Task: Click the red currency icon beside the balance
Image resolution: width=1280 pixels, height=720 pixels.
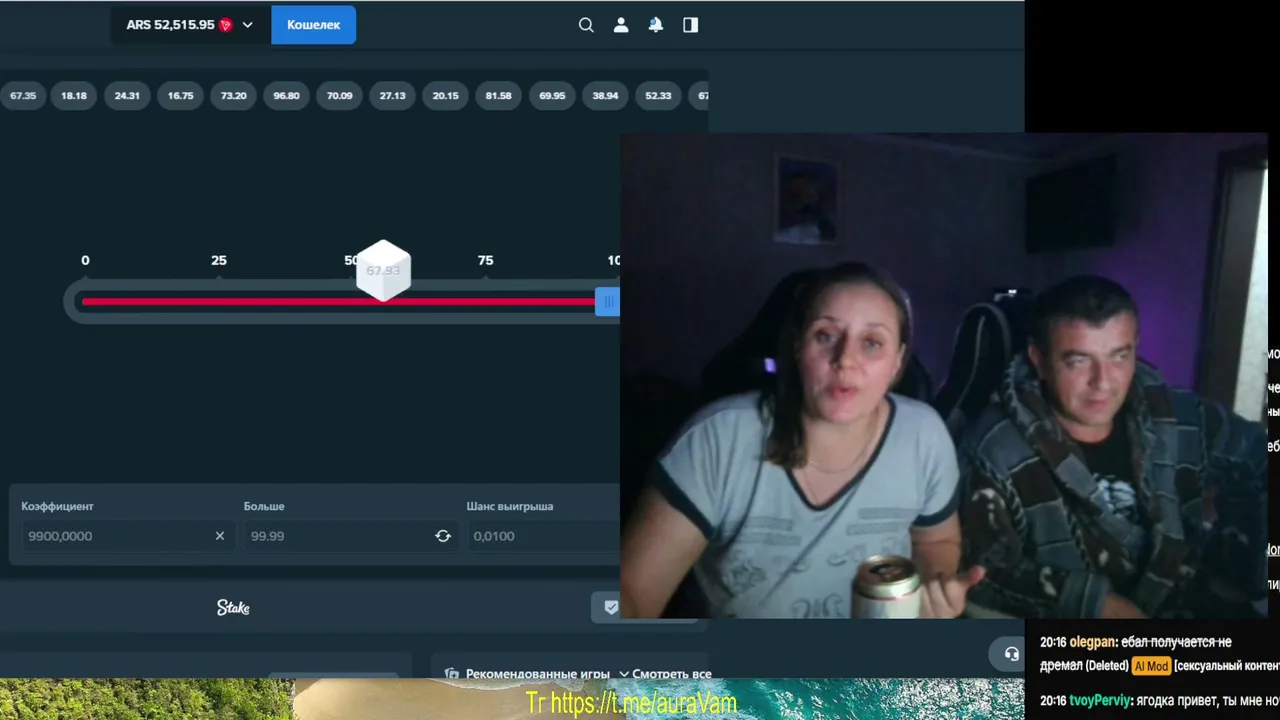Action: coord(226,25)
